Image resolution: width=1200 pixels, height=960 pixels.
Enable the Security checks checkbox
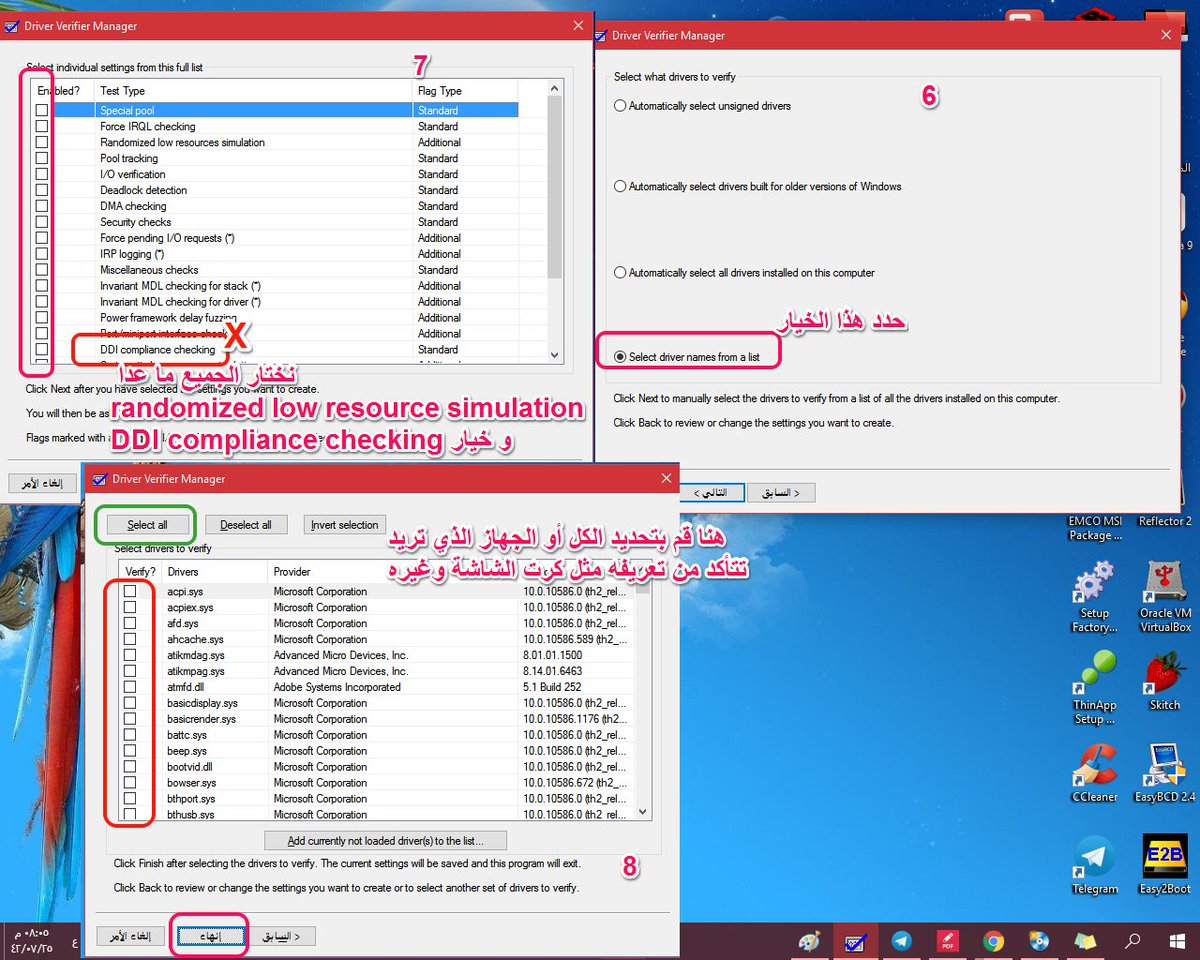(x=41, y=222)
